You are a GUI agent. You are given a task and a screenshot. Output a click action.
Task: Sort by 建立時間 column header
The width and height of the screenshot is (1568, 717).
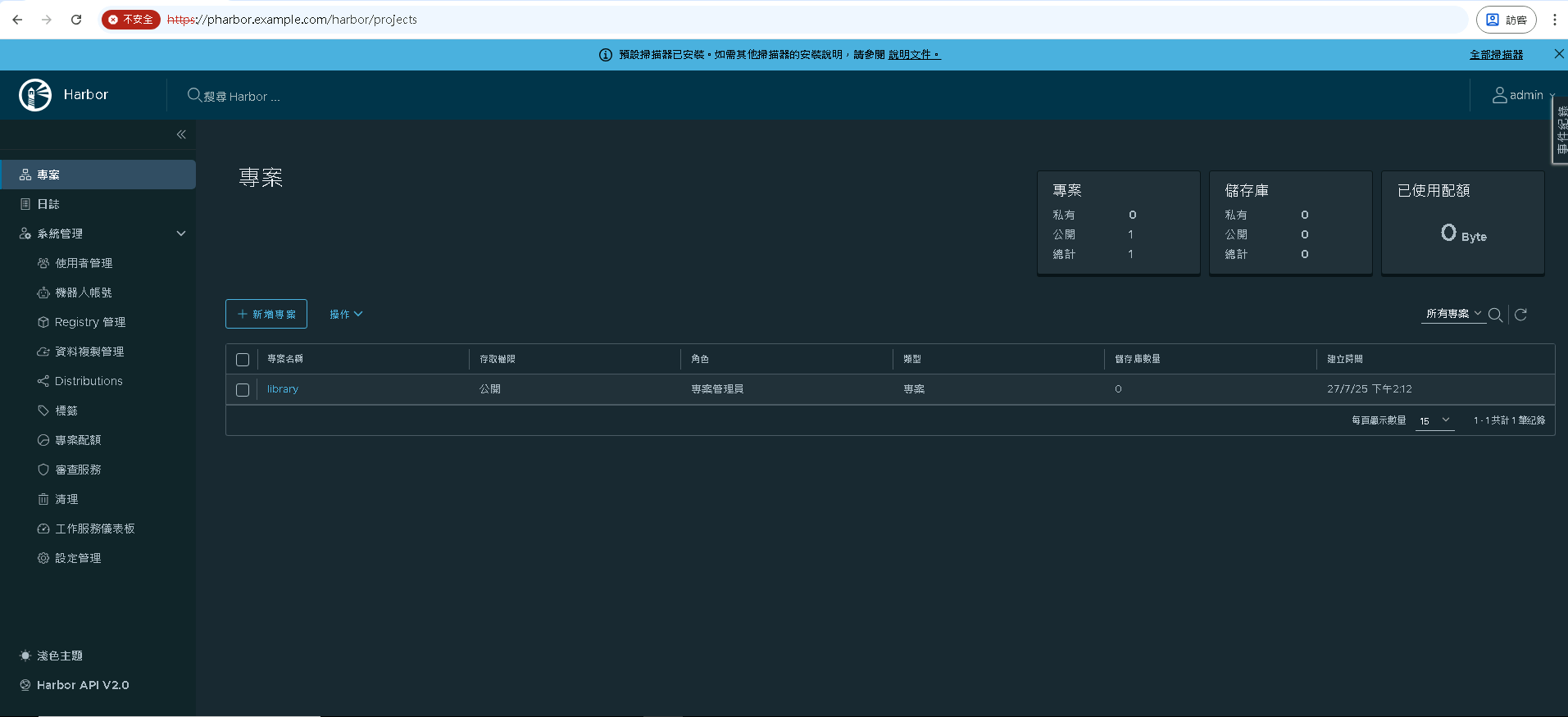(1345, 359)
